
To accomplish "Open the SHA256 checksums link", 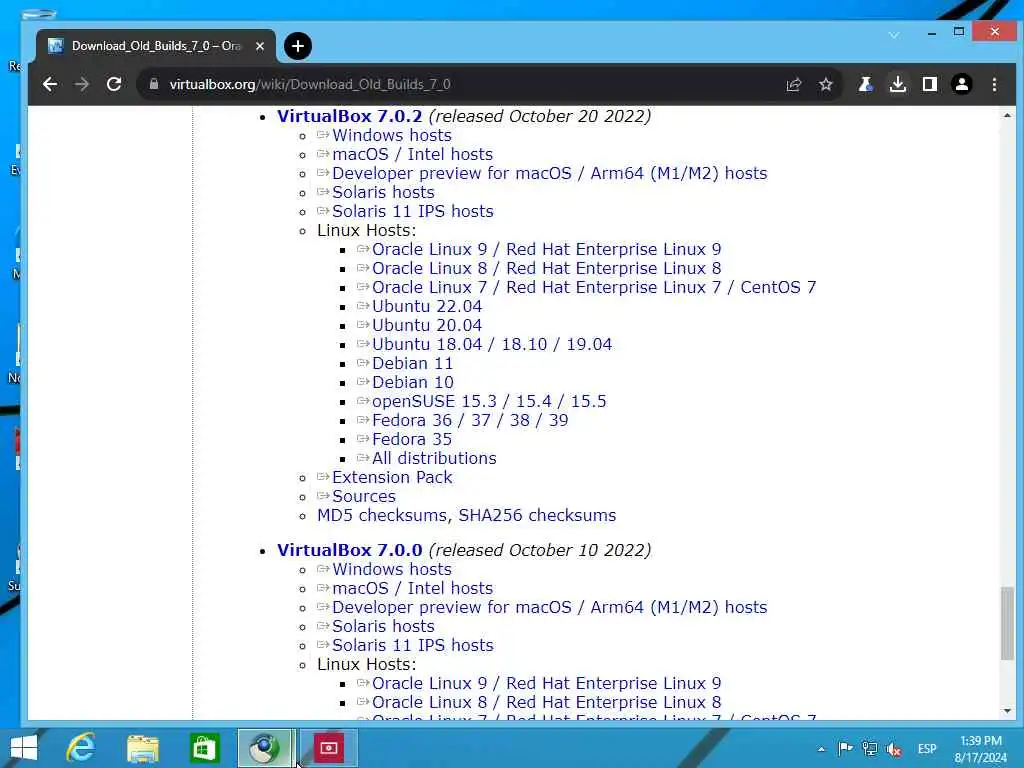I will tap(537, 515).
